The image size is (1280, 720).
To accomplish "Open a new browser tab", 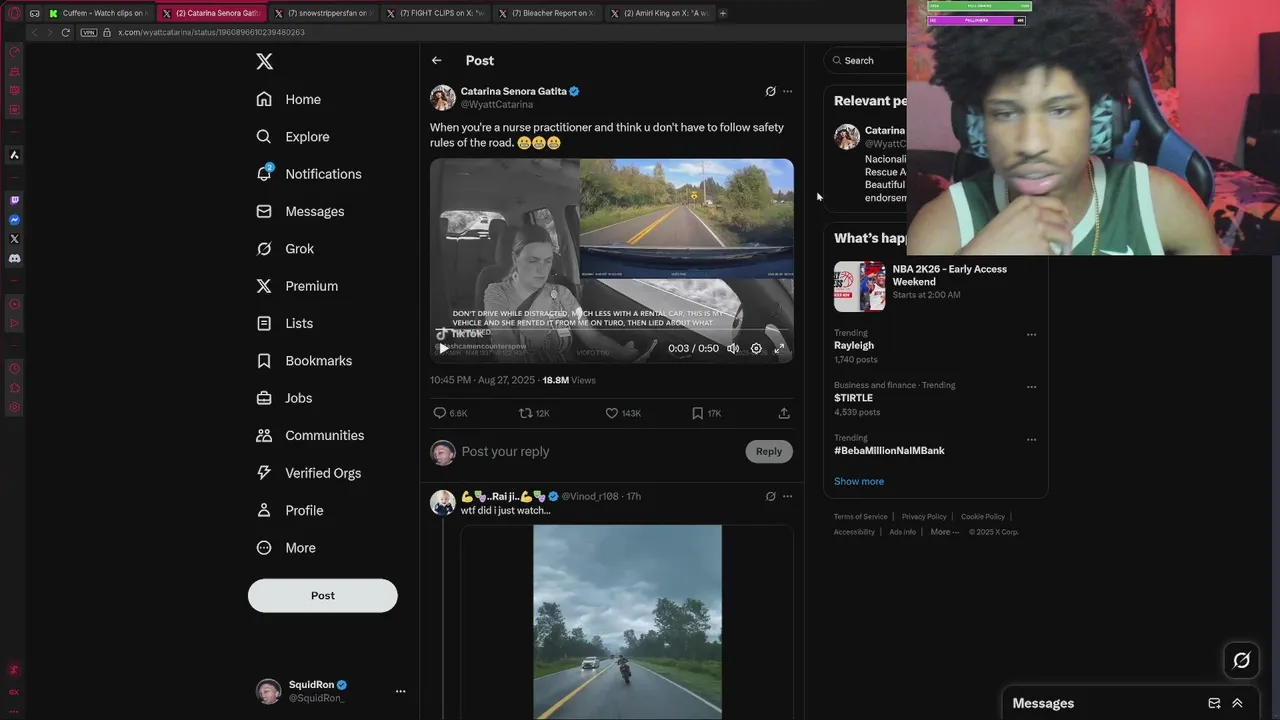I will pyautogui.click(x=723, y=13).
